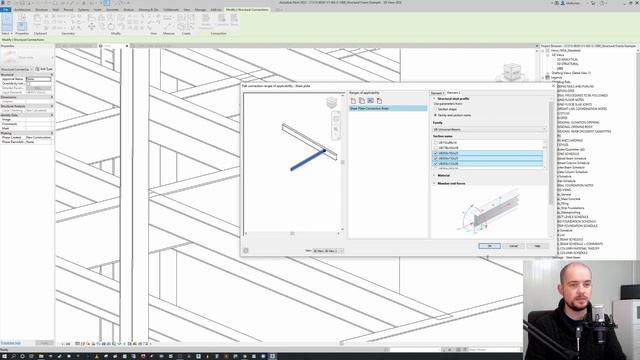Viewport: 640px width, 360px height.
Task: Uncheck the UB203x133x25 section name checkbox
Action: coord(436,158)
